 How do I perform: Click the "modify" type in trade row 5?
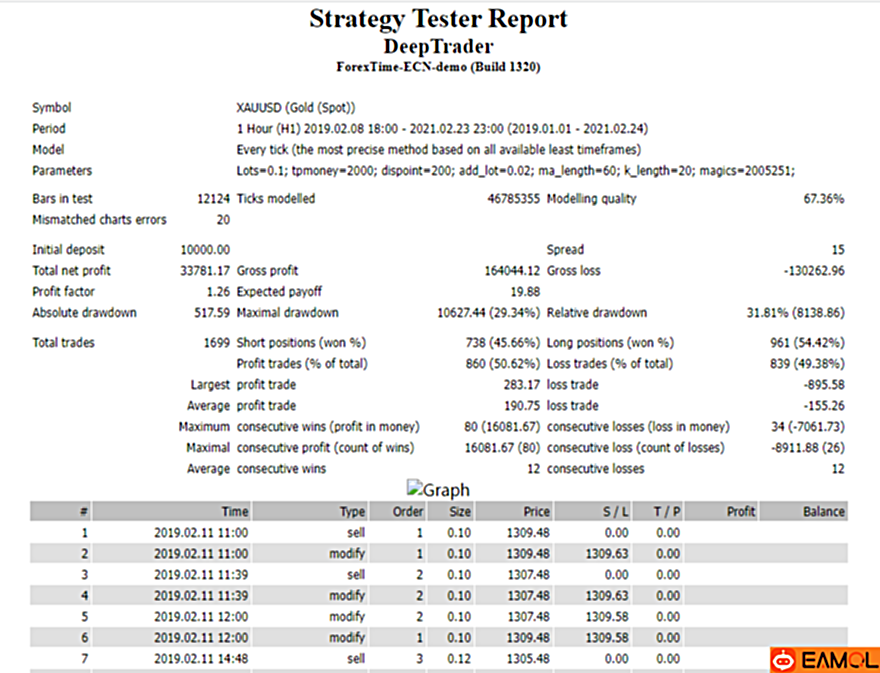[347, 617]
